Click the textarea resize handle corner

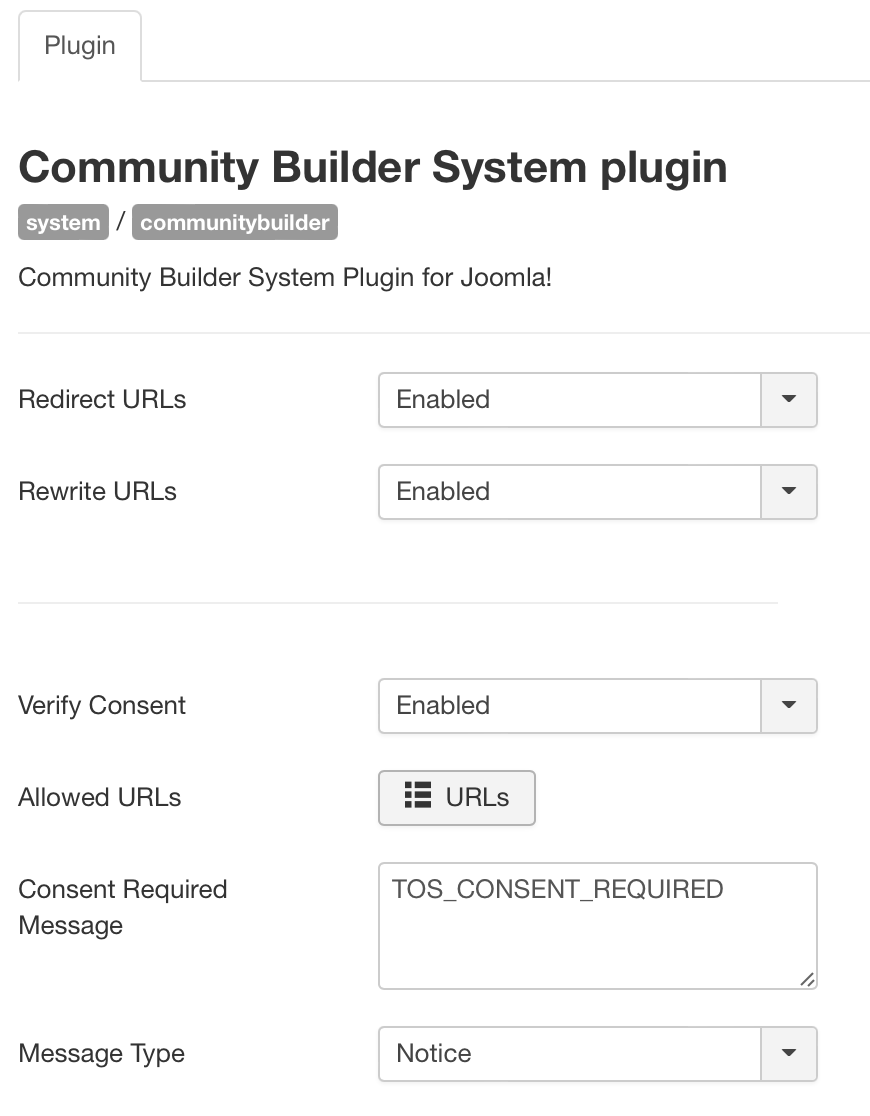(807, 979)
